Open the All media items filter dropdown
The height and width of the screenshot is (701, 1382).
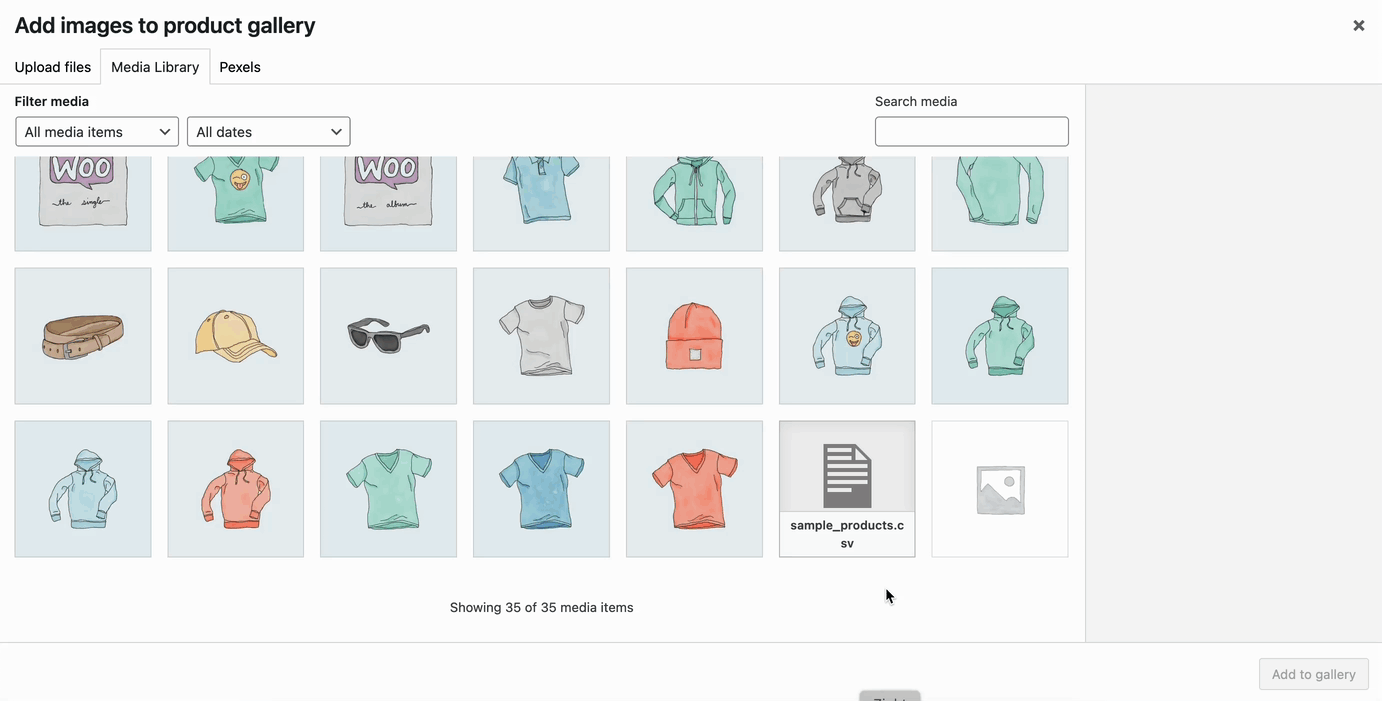(x=96, y=131)
